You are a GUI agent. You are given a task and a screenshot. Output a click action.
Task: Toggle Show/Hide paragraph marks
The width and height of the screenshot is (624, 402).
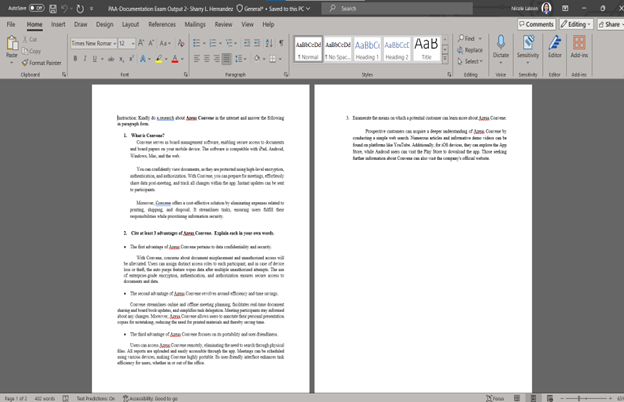click(281, 43)
